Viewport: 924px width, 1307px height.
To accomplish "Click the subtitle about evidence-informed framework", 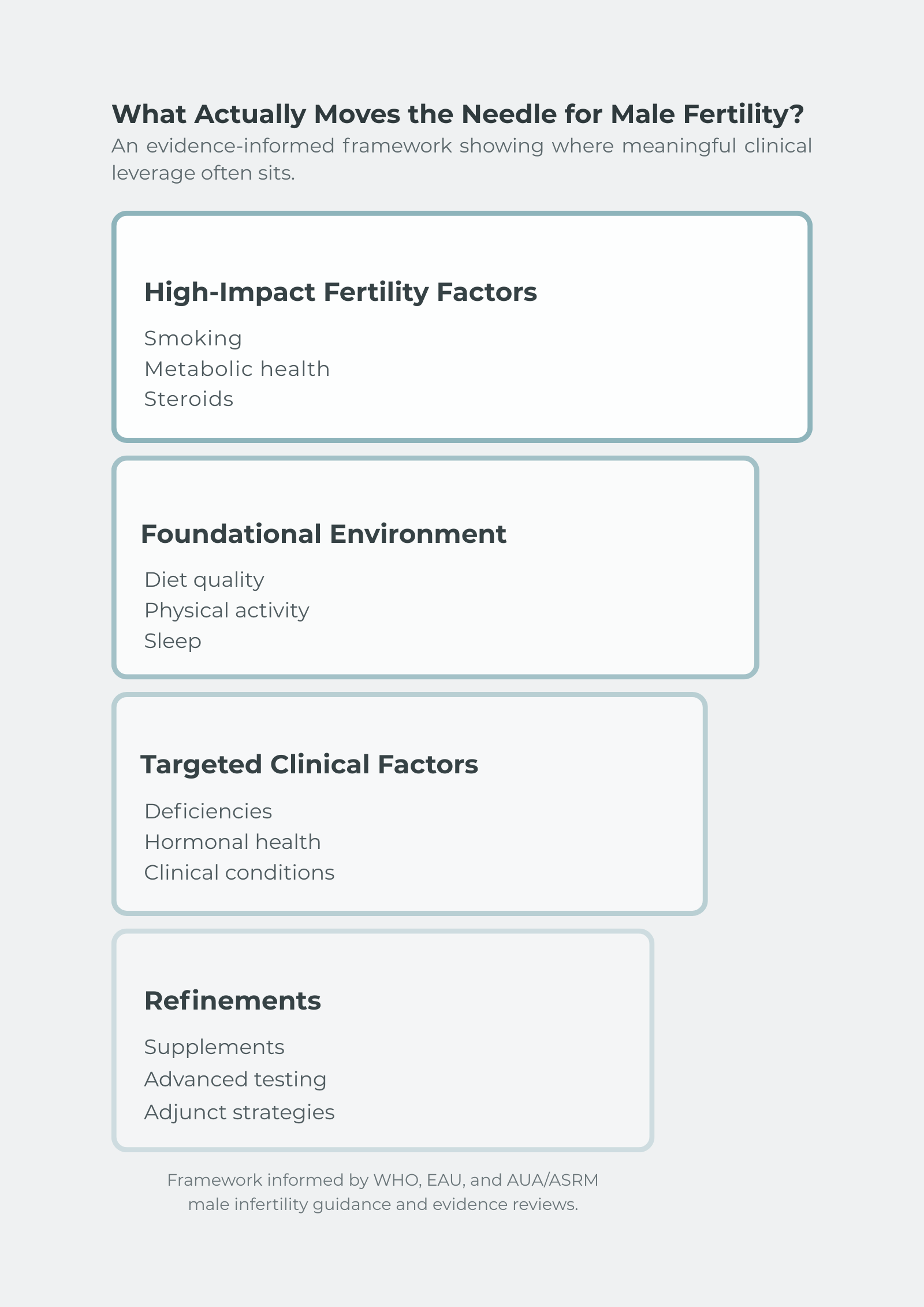I will [461, 159].
